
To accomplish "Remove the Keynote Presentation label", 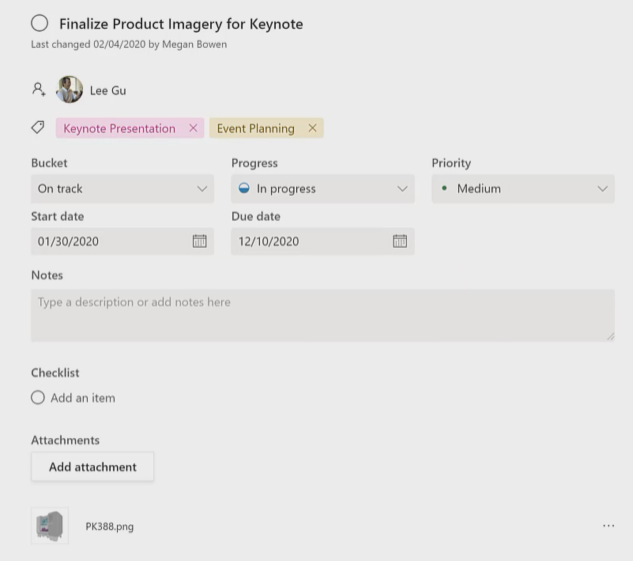I will pyautogui.click(x=193, y=128).
